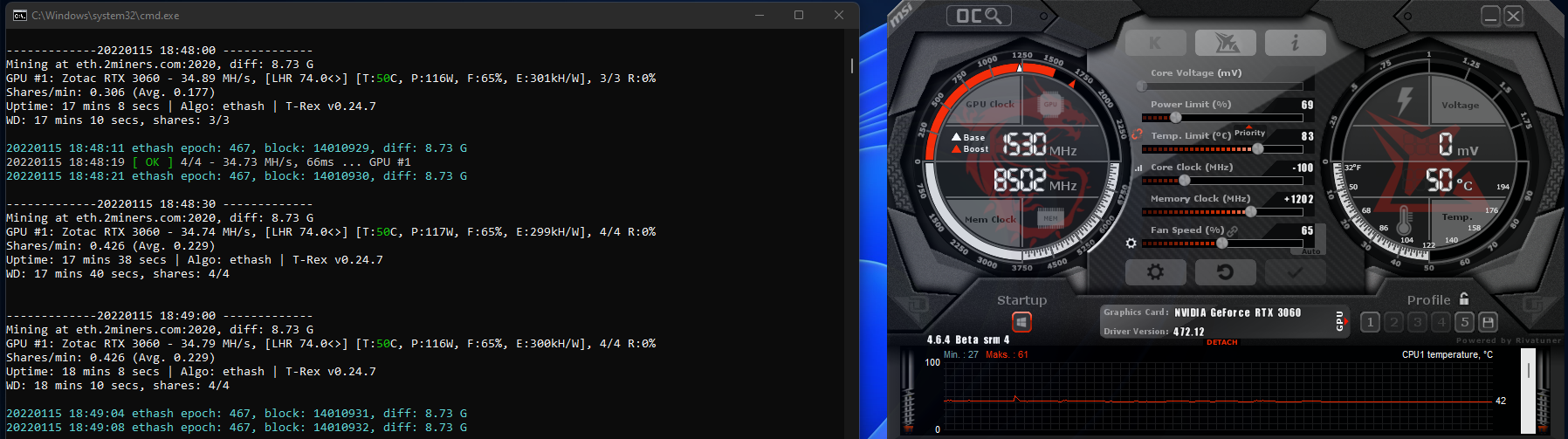
Task: Open the Core Clock curve editor icon
Action: pyautogui.click(x=1138, y=168)
